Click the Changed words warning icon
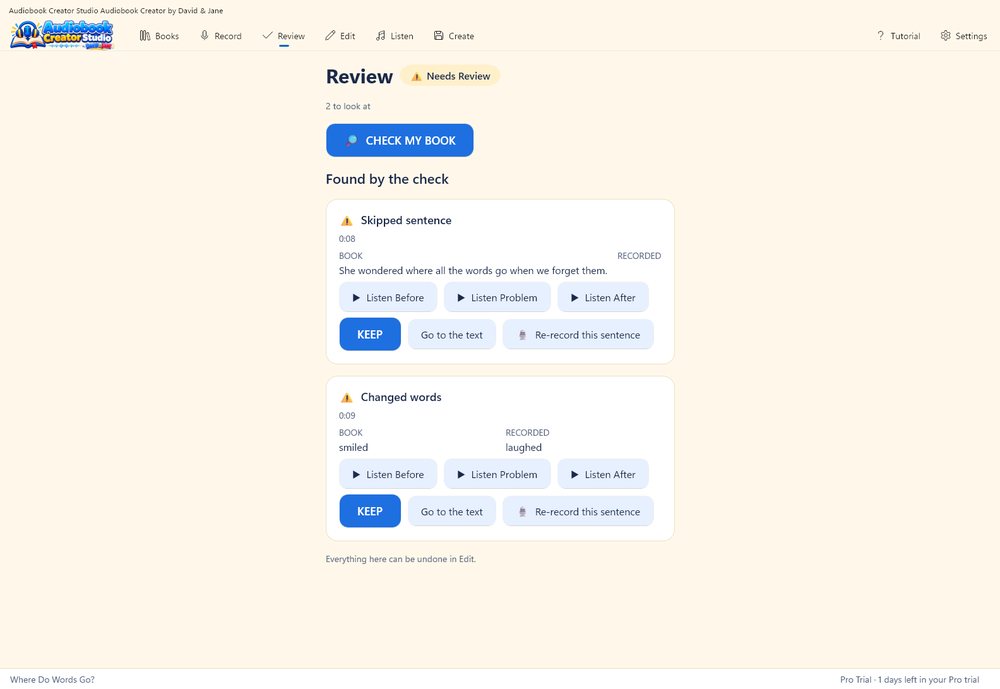 point(346,397)
